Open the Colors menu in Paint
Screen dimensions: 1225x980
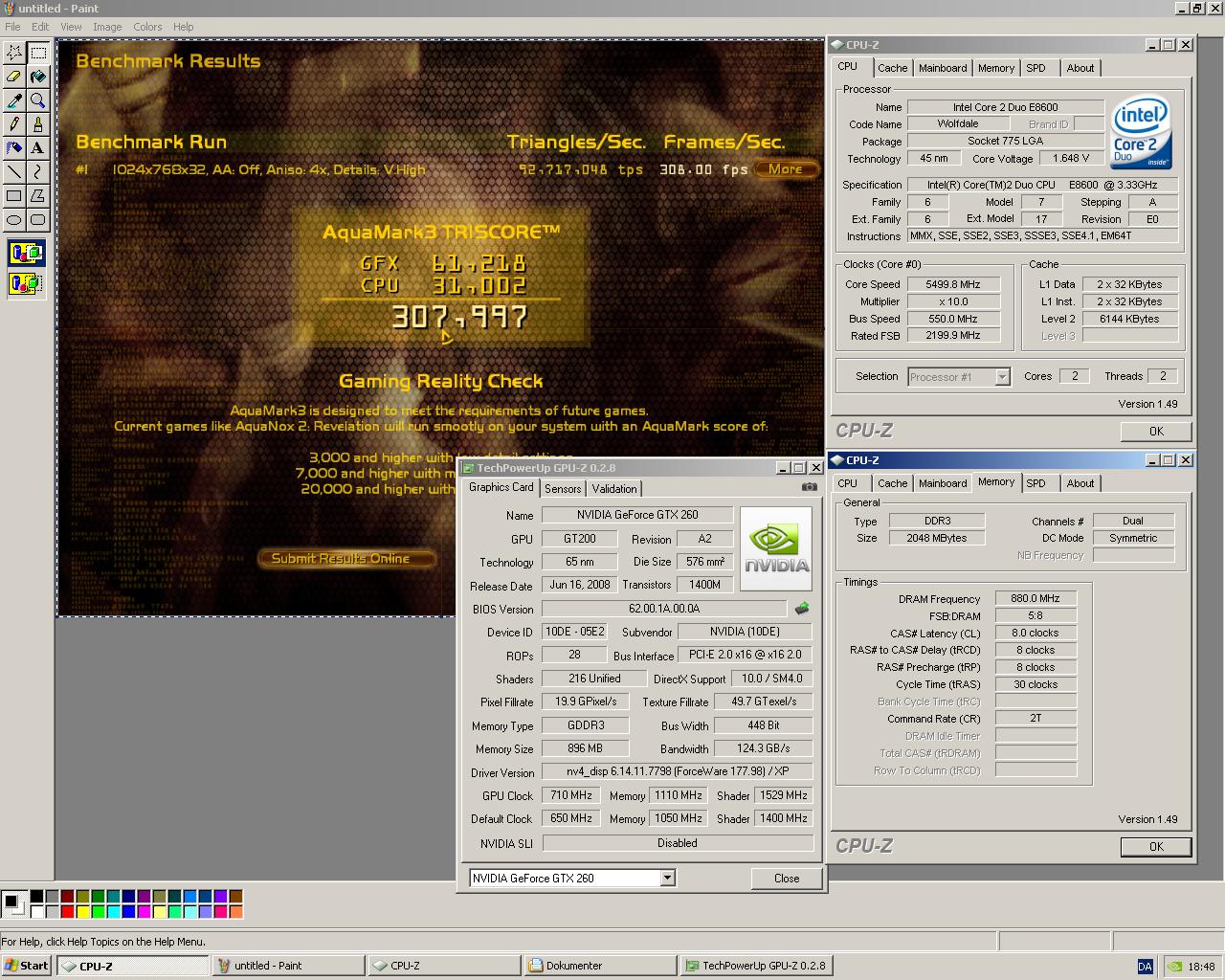click(x=147, y=27)
